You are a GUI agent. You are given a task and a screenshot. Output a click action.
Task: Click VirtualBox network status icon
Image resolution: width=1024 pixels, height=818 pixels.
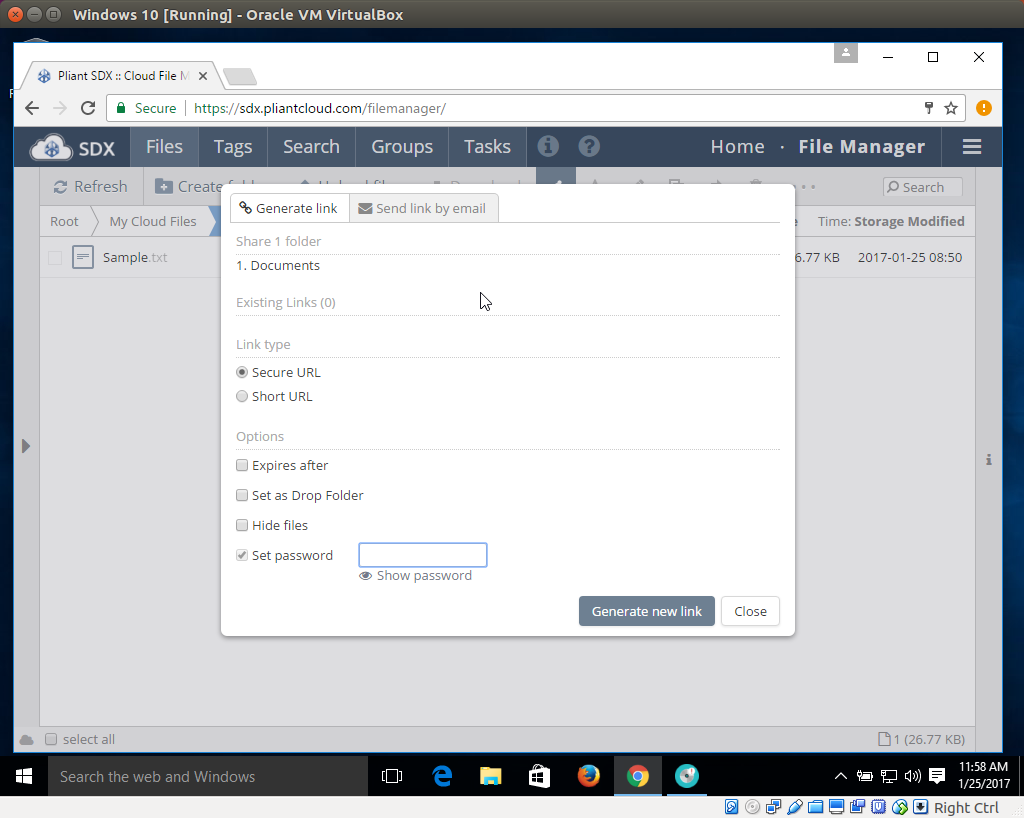773,807
